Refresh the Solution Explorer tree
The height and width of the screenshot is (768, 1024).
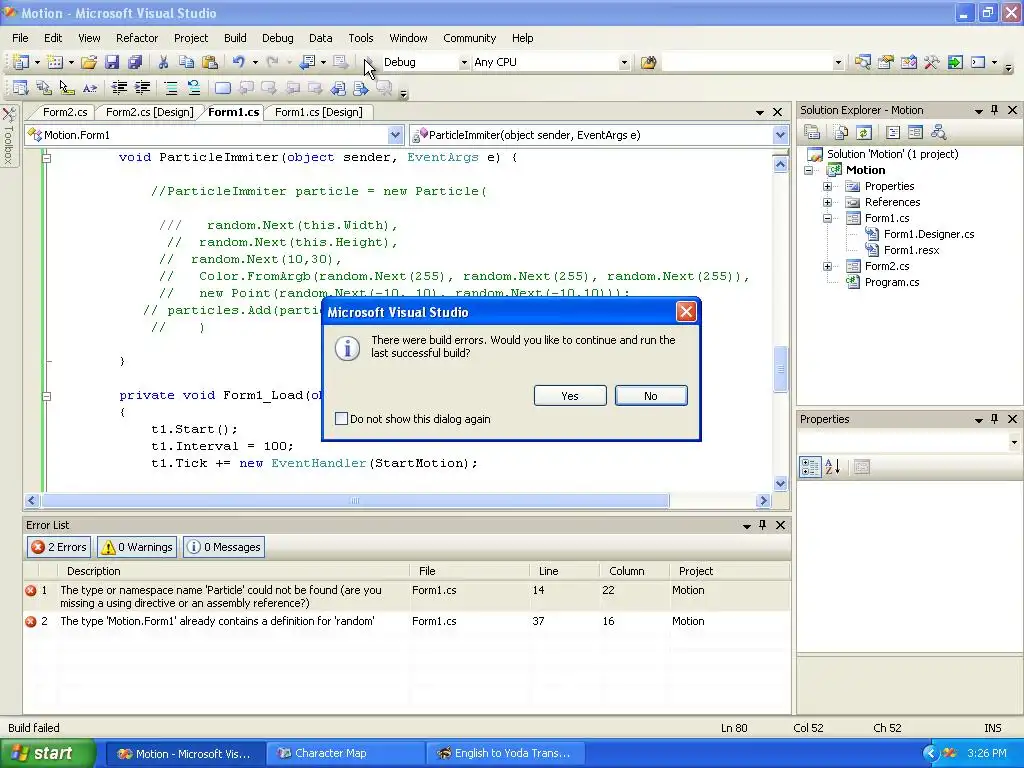click(863, 133)
